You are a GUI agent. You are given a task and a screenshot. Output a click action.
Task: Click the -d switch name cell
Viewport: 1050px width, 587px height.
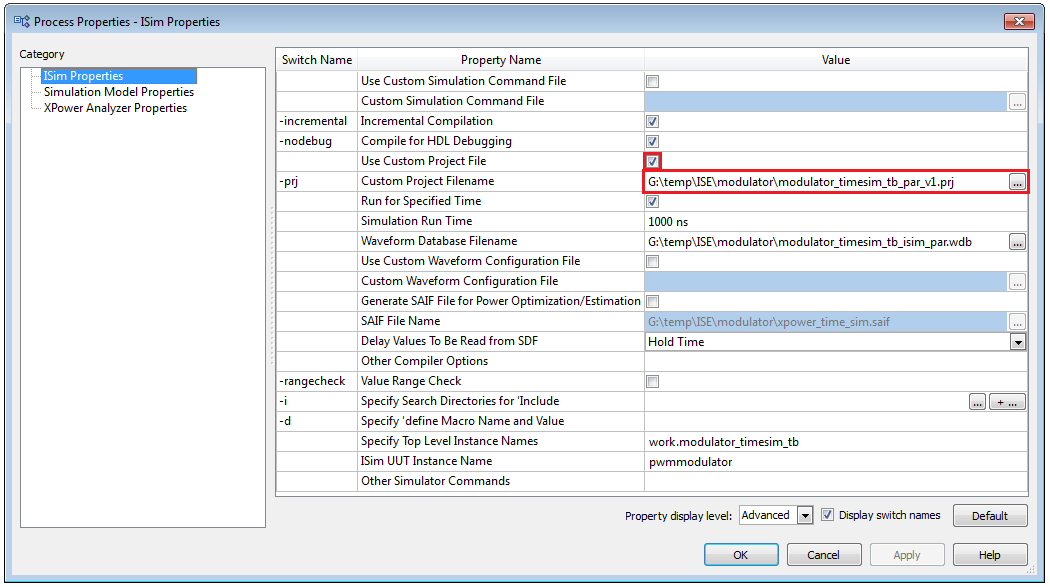coord(317,422)
